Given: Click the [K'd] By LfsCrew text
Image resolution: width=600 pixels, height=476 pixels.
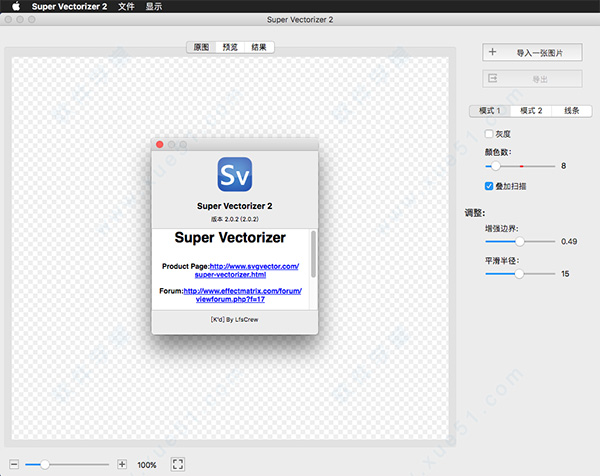Looking at the screenshot, I should coord(235,320).
